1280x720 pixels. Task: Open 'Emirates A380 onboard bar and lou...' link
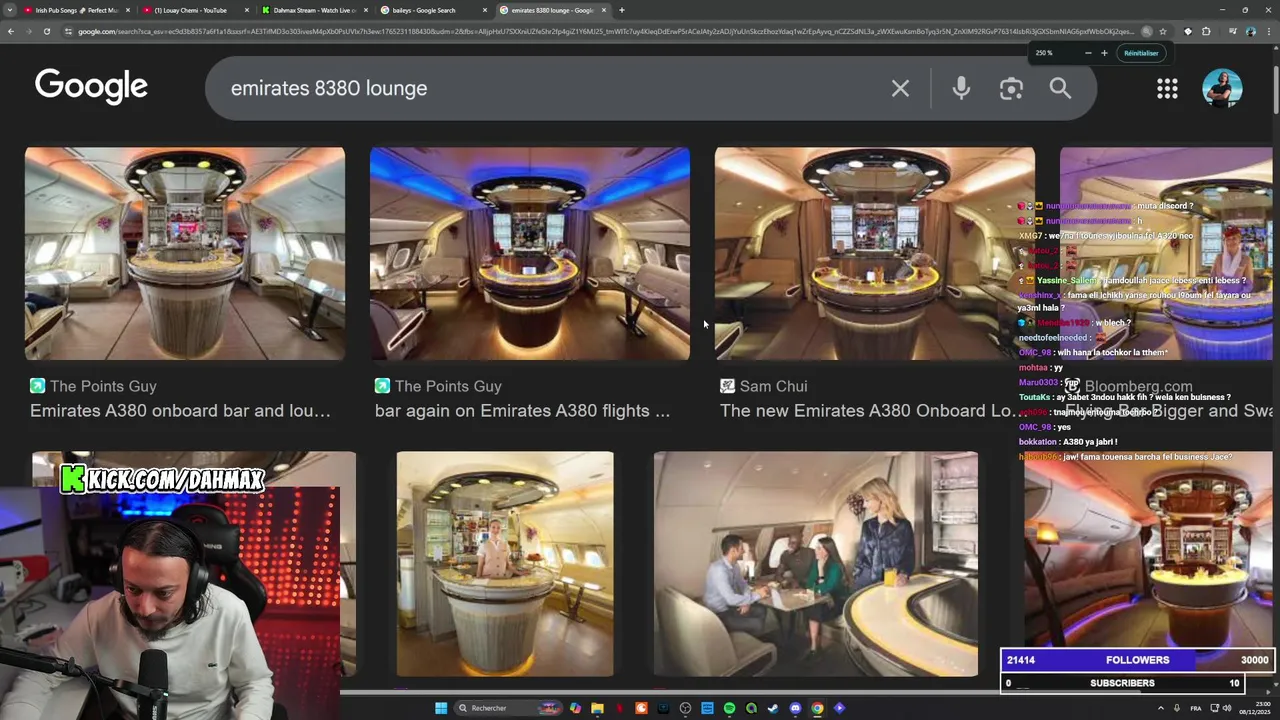[180, 411]
